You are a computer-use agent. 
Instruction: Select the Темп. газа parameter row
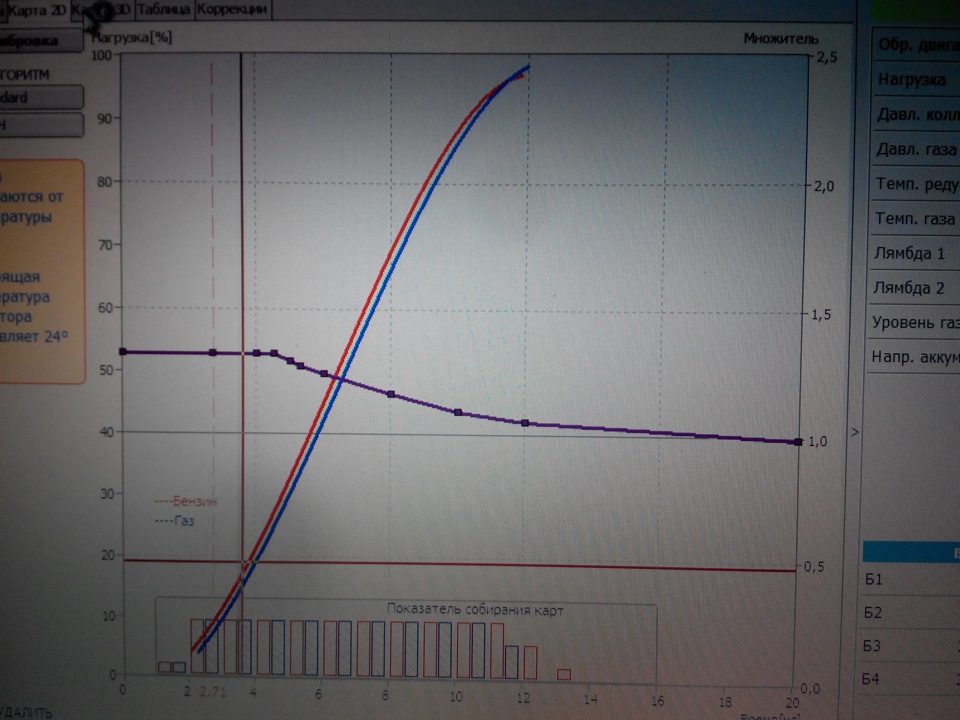pyautogui.click(x=915, y=219)
